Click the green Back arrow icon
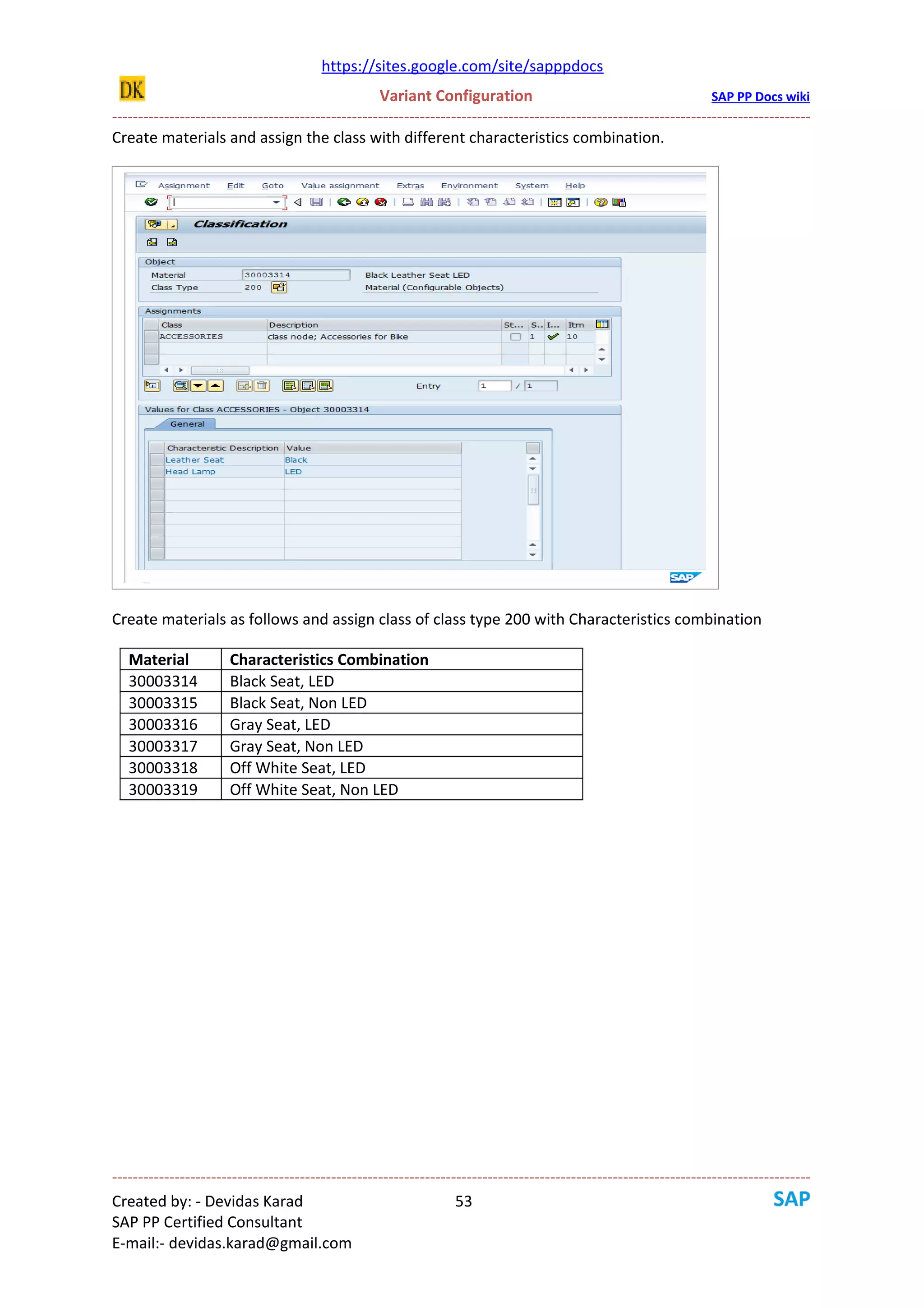The height and width of the screenshot is (1308, 924). coord(344,202)
